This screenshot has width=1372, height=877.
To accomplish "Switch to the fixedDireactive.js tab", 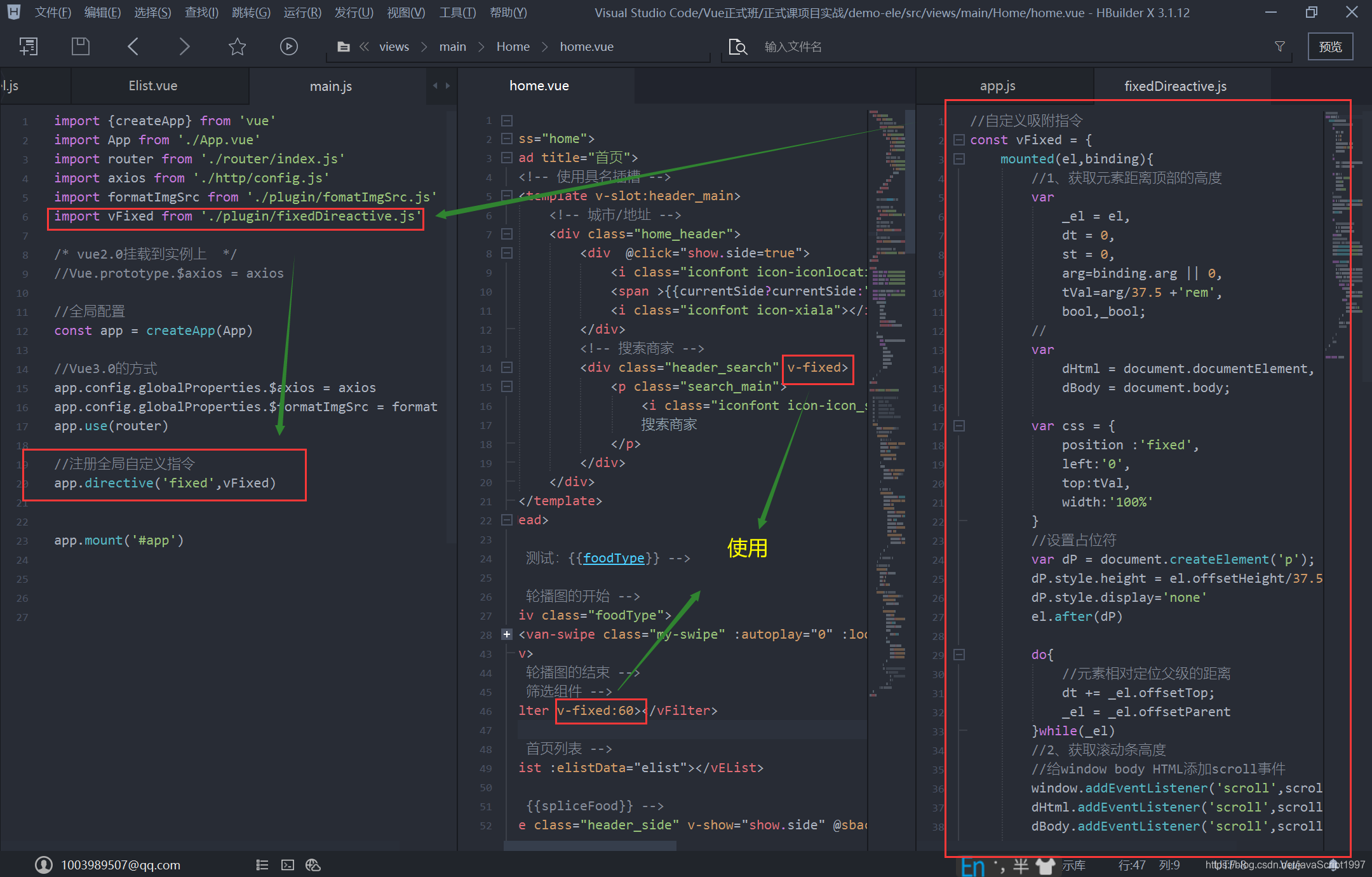I will point(1175,86).
